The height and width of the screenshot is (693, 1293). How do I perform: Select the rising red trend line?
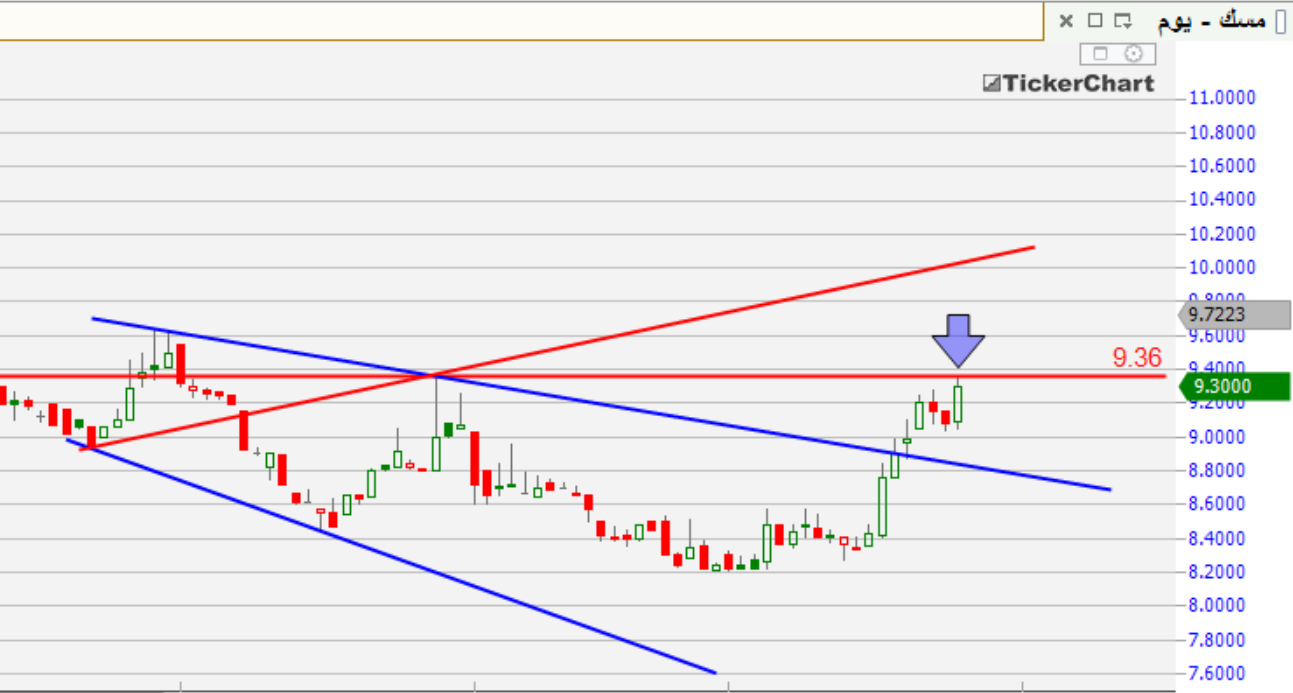pyautogui.click(x=556, y=348)
